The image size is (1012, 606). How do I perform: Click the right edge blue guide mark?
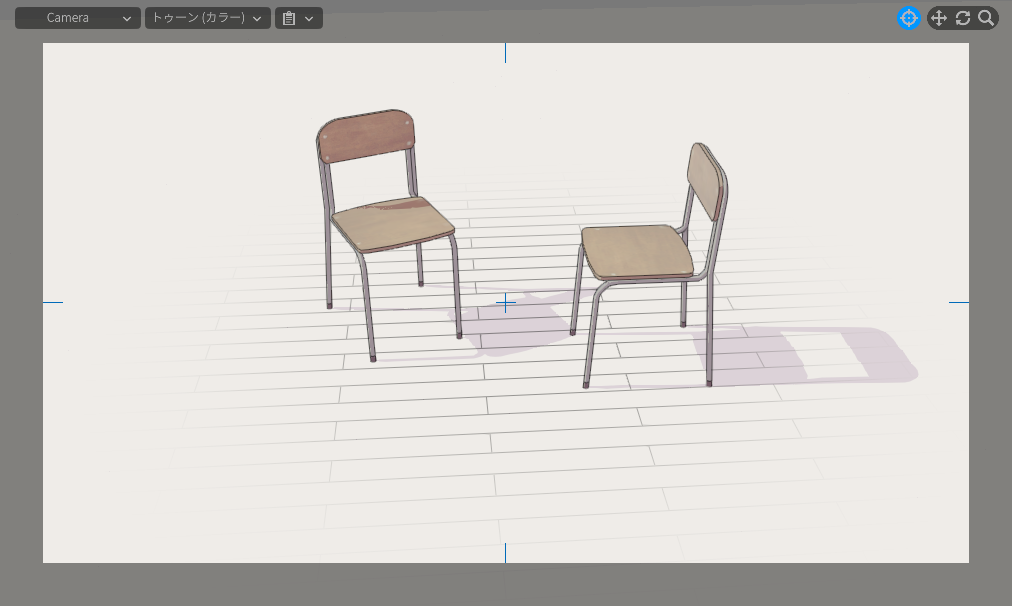pos(958,302)
